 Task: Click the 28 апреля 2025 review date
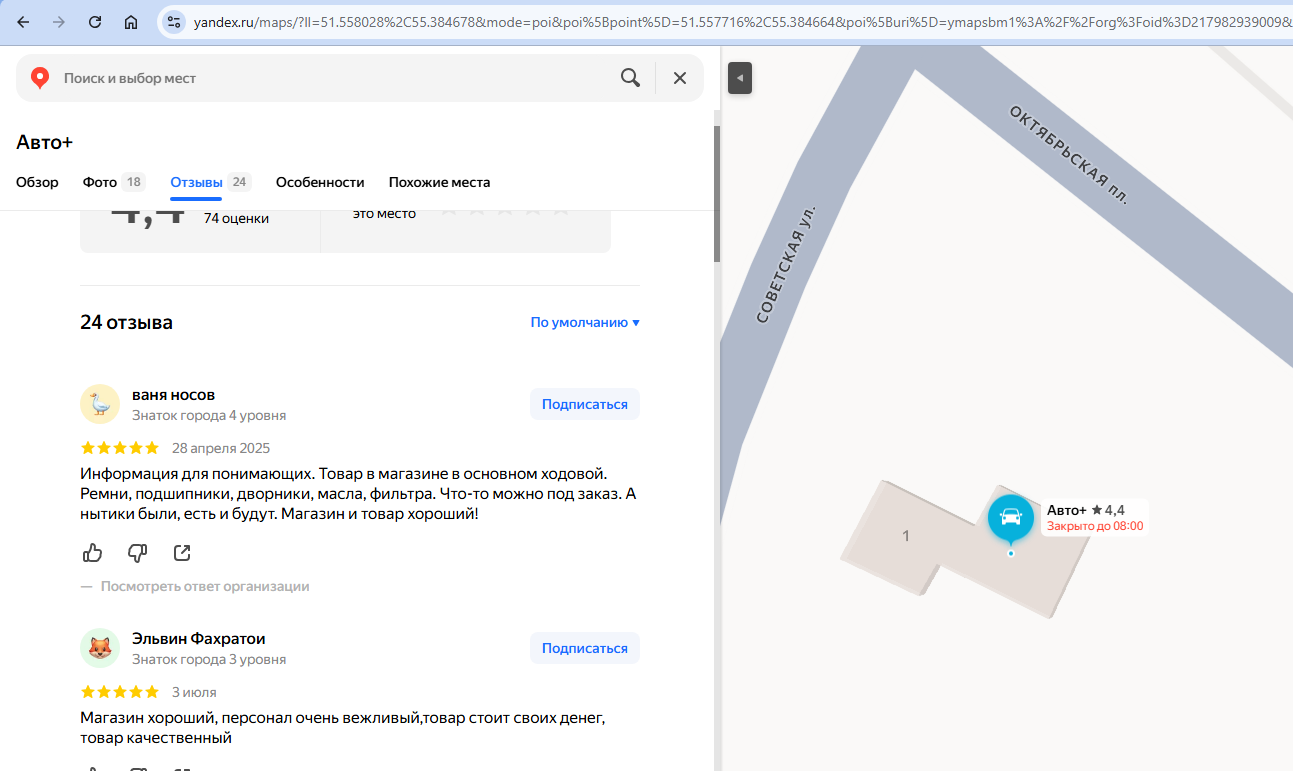point(221,448)
